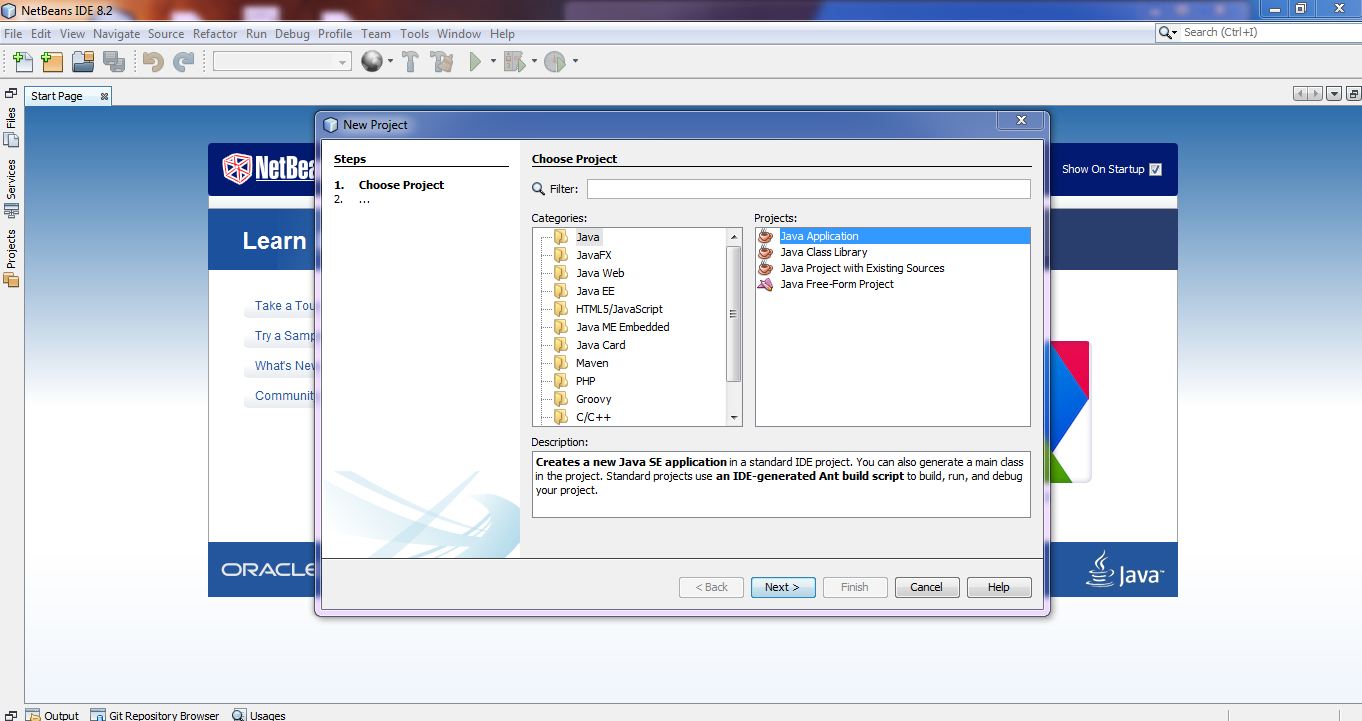Select the JavaFX category

point(593,255)
